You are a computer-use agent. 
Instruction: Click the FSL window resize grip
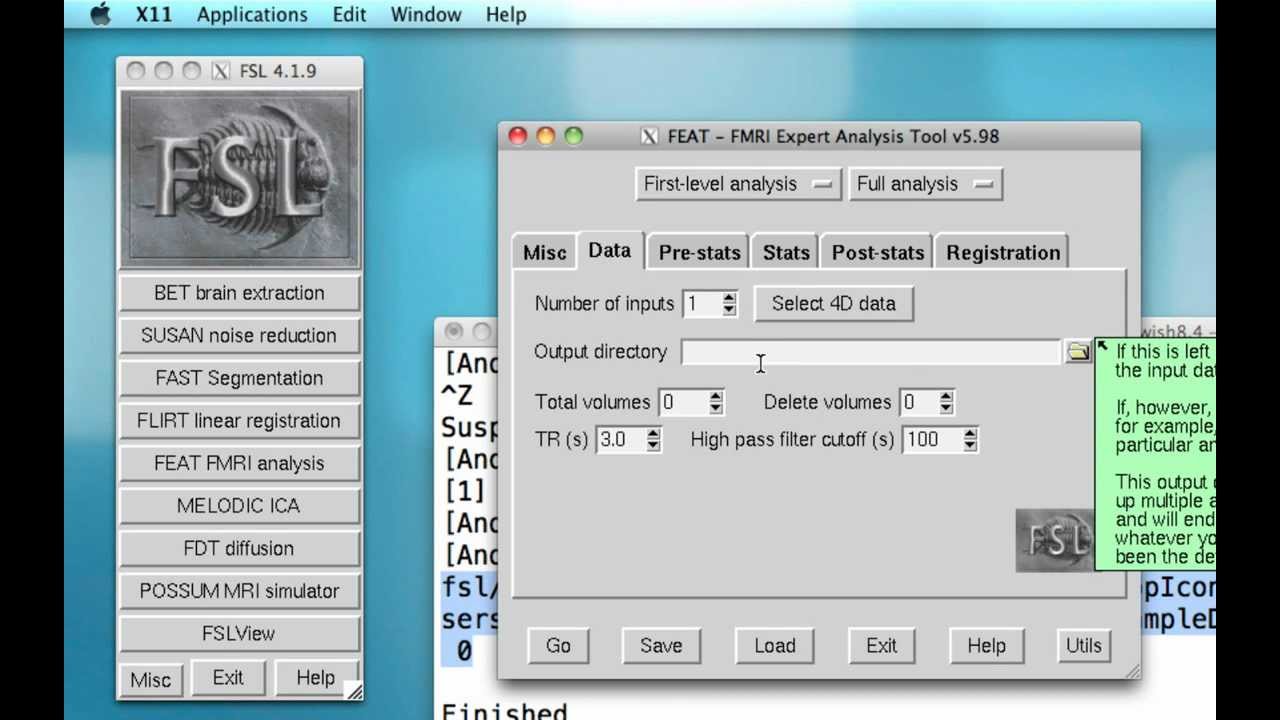point(354,690)
